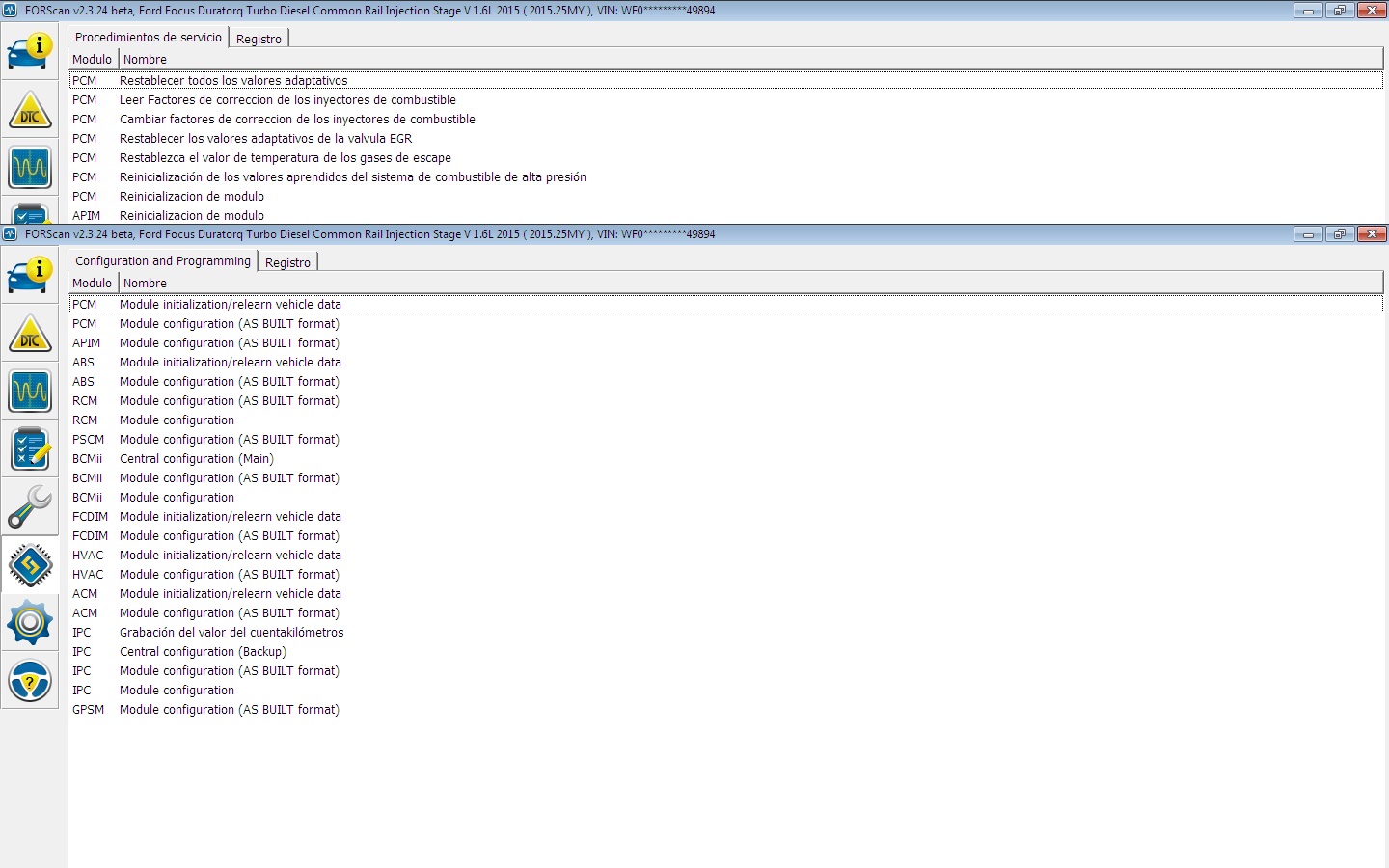This screenshot has width=1389, height=868.
Task: Choose IPC Central configuration (Backup)
Action: (203, 652)
